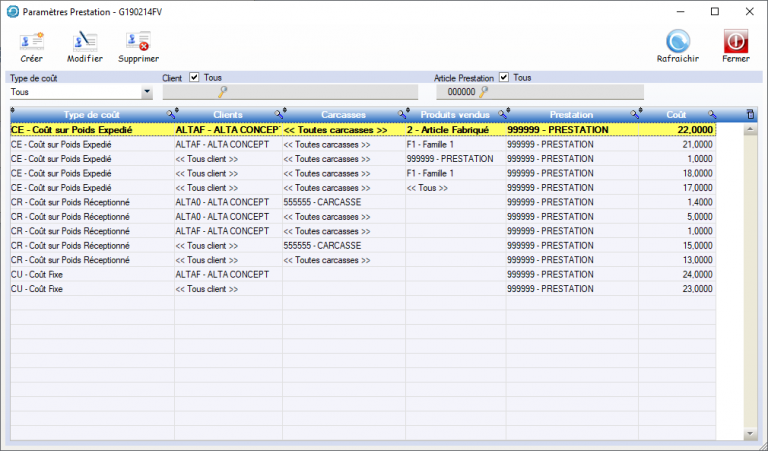Uncheck the Article Prestation Tous checkbox
The height and width of the screenshot is (451, 768).
pyautogui.click(x=504, y=77)
